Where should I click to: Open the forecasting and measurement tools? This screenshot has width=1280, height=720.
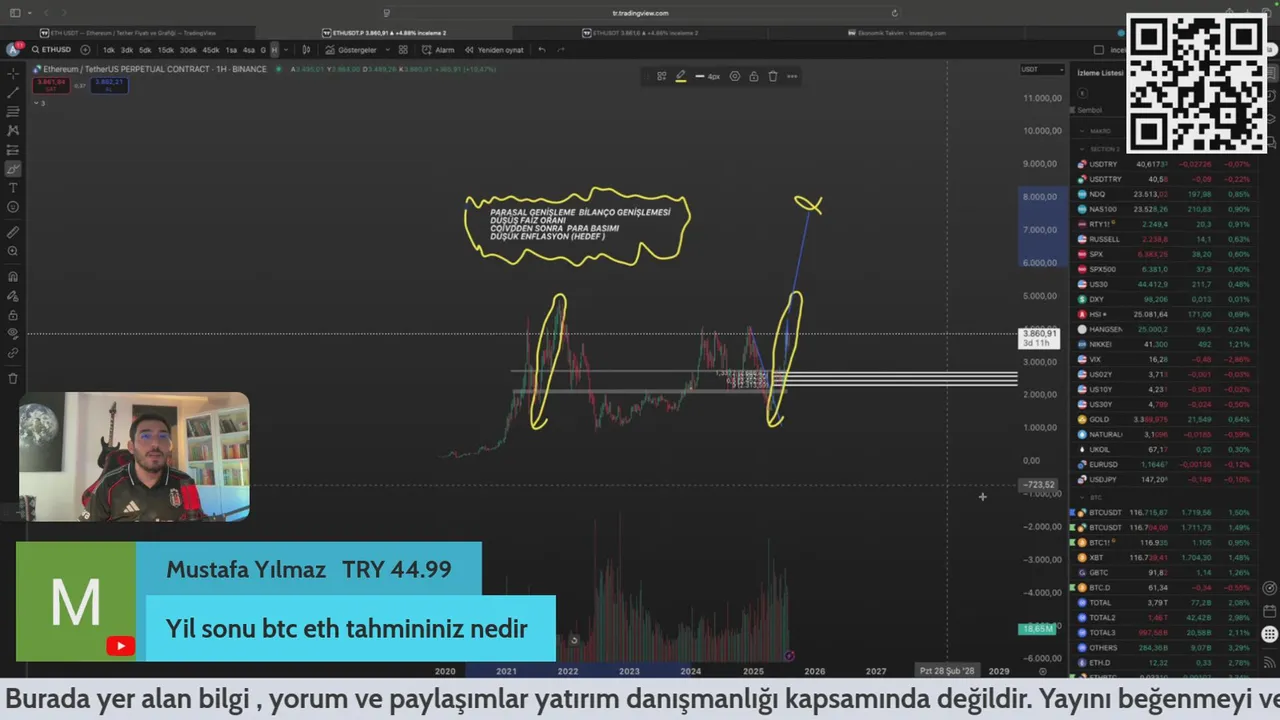point(13,149)
